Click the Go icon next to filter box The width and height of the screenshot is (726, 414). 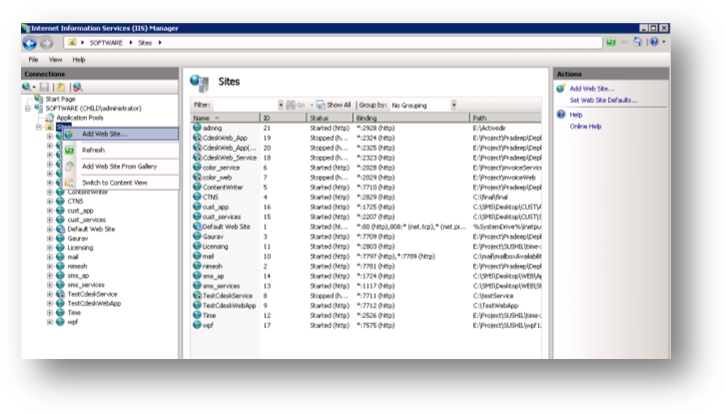[x=291, y=105]
